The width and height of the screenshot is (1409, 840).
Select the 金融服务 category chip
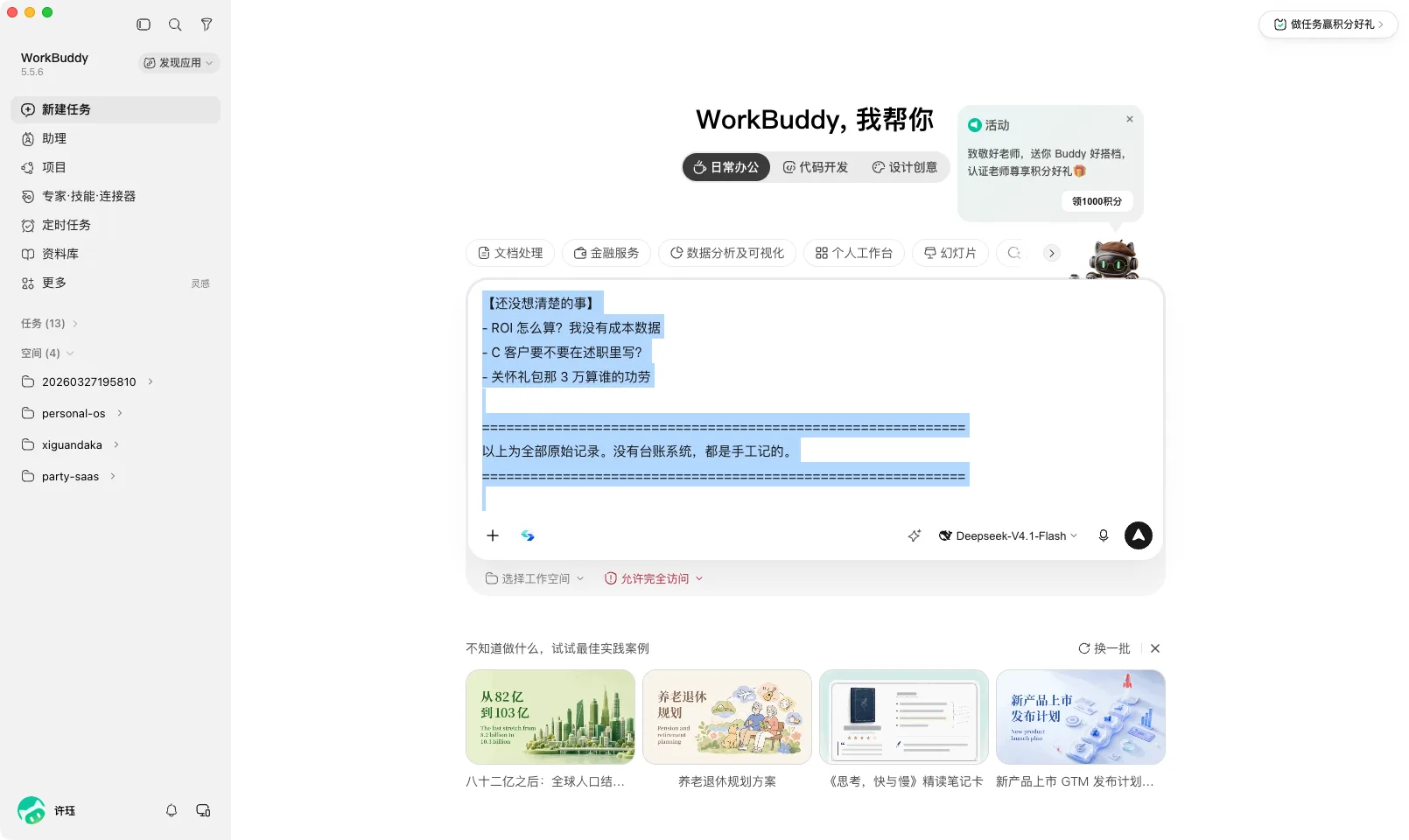[x=606, y=253]
